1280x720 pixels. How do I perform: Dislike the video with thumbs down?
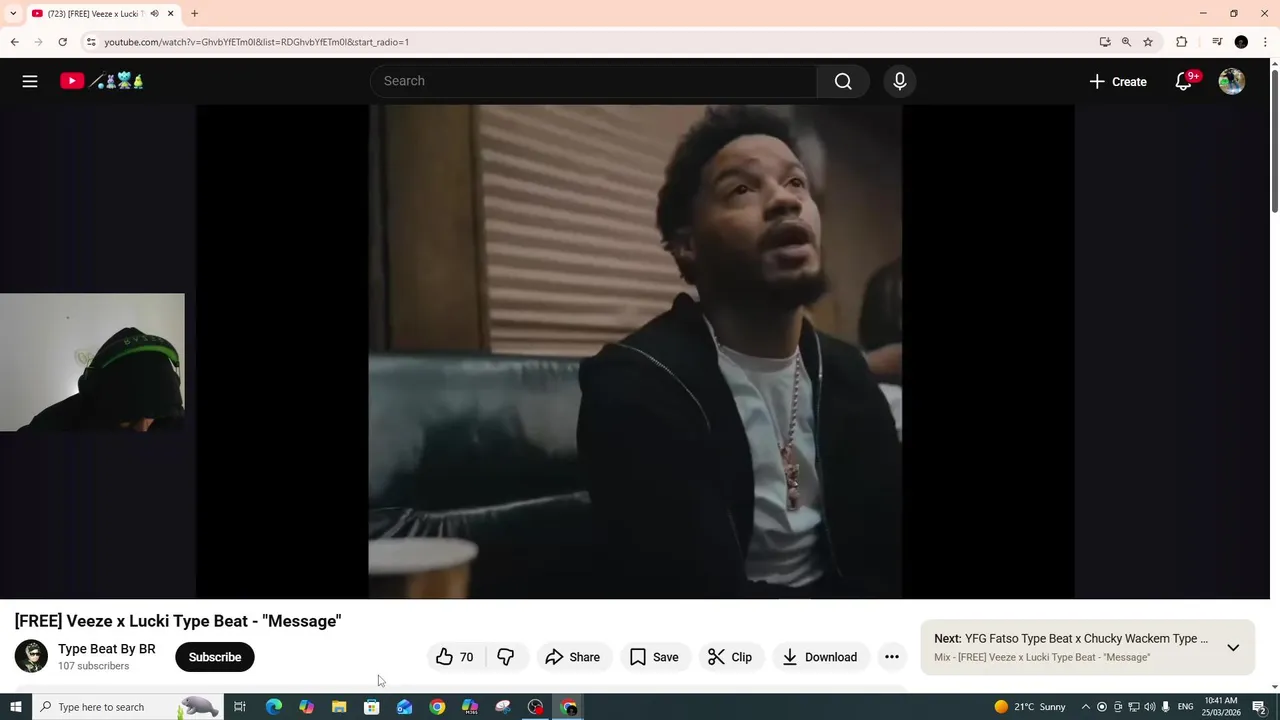coord(506,657)
